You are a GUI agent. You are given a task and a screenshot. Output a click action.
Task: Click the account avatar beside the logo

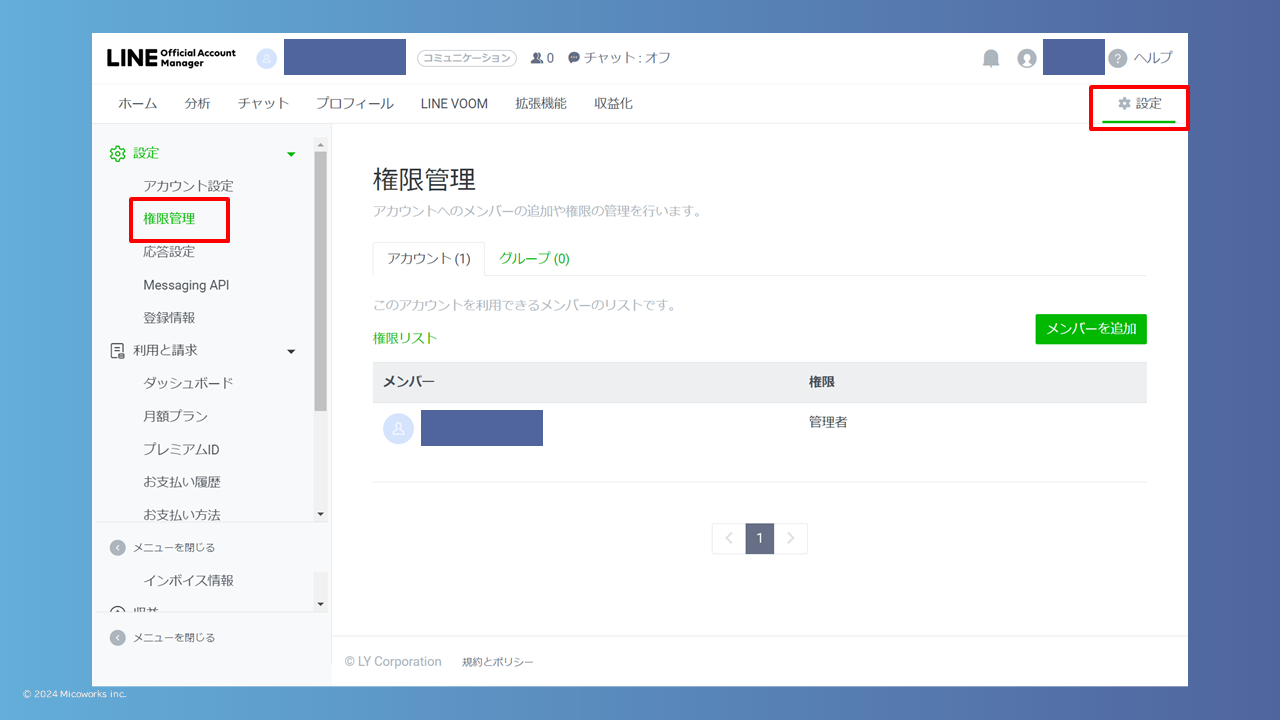pos(266,58)
